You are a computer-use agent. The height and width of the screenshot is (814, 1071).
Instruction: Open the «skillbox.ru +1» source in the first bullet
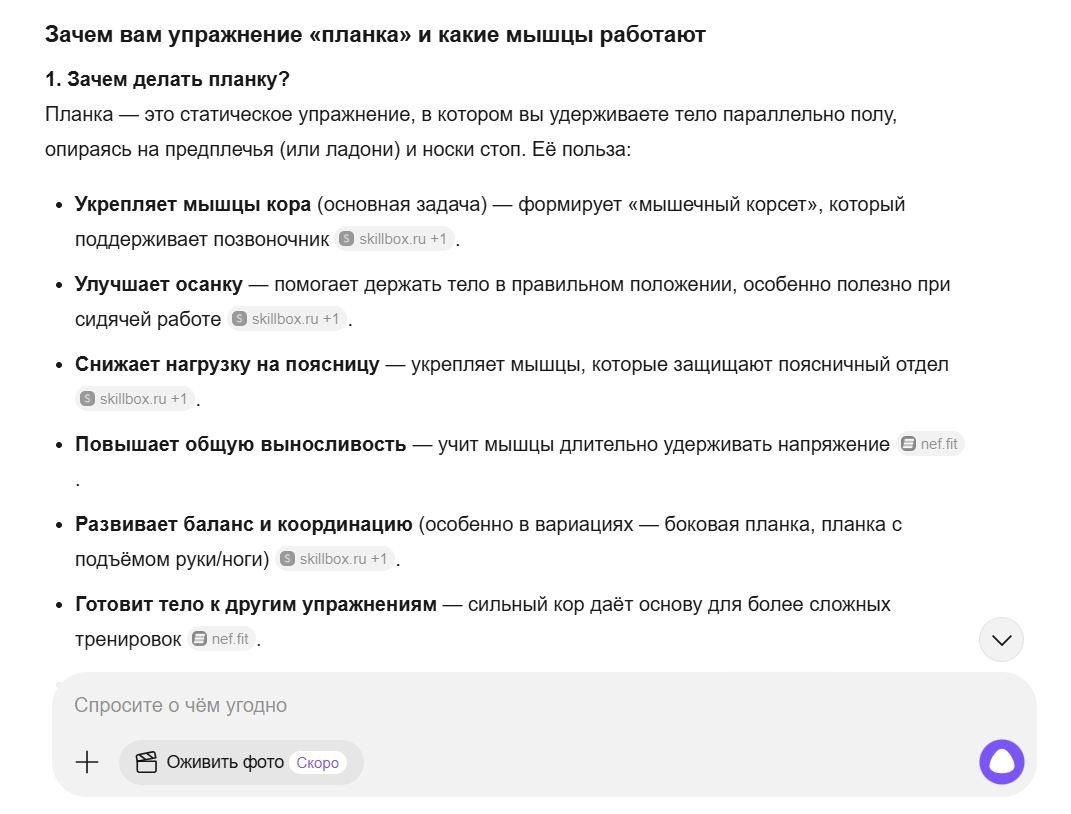point(394,238)
